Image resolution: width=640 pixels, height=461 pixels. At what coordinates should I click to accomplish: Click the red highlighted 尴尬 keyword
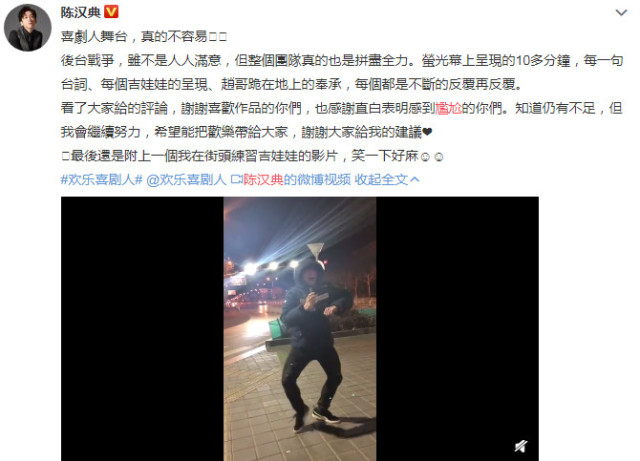tap(448, 108)
